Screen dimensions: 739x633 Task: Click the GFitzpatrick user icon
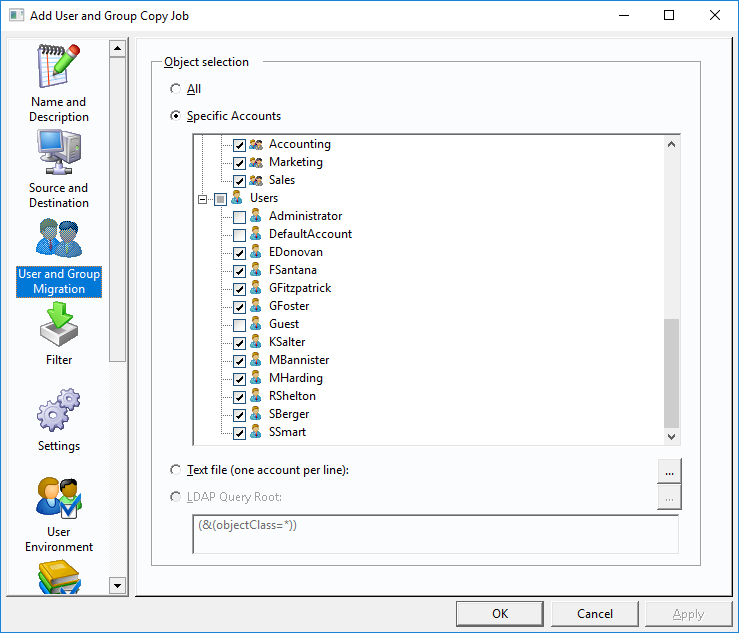click(x=256, y=288)
